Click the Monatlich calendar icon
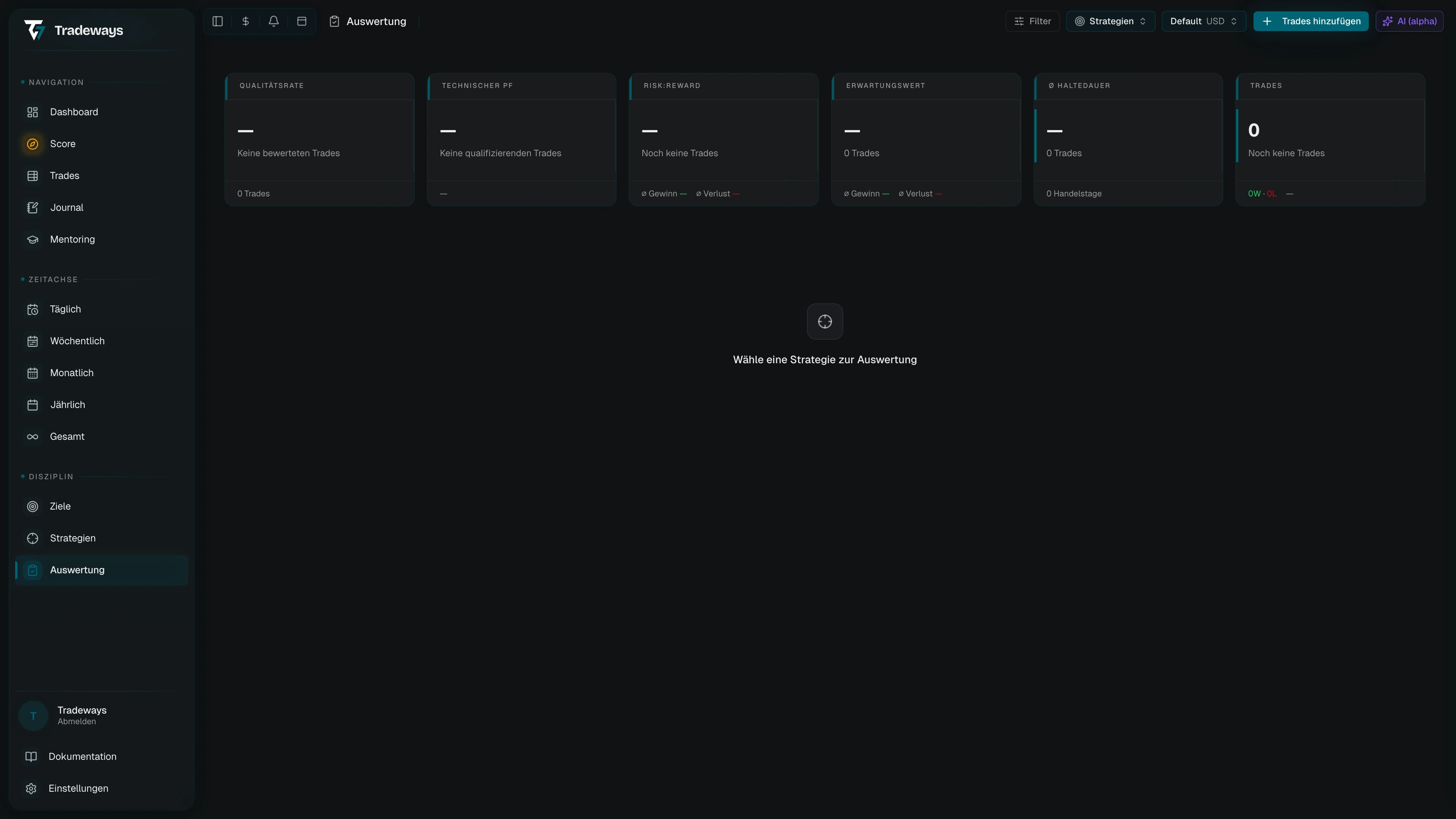The image size is (1456, 819). click(33, 373)
